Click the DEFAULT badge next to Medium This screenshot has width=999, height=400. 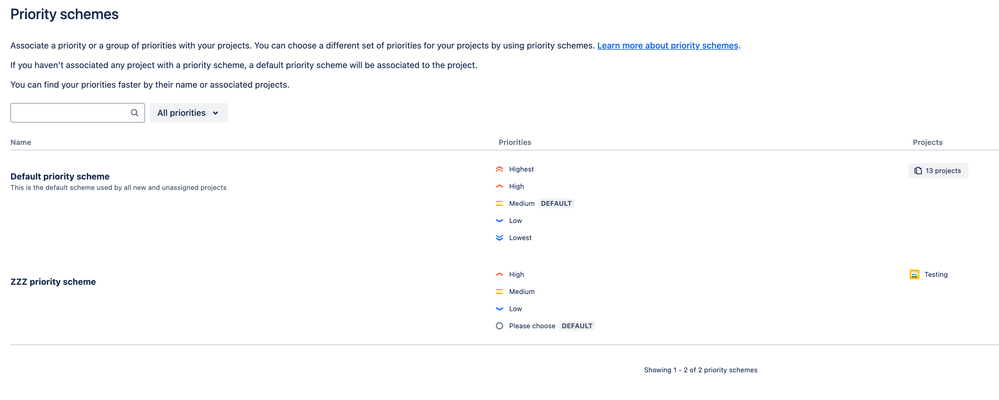coord(557,204)
